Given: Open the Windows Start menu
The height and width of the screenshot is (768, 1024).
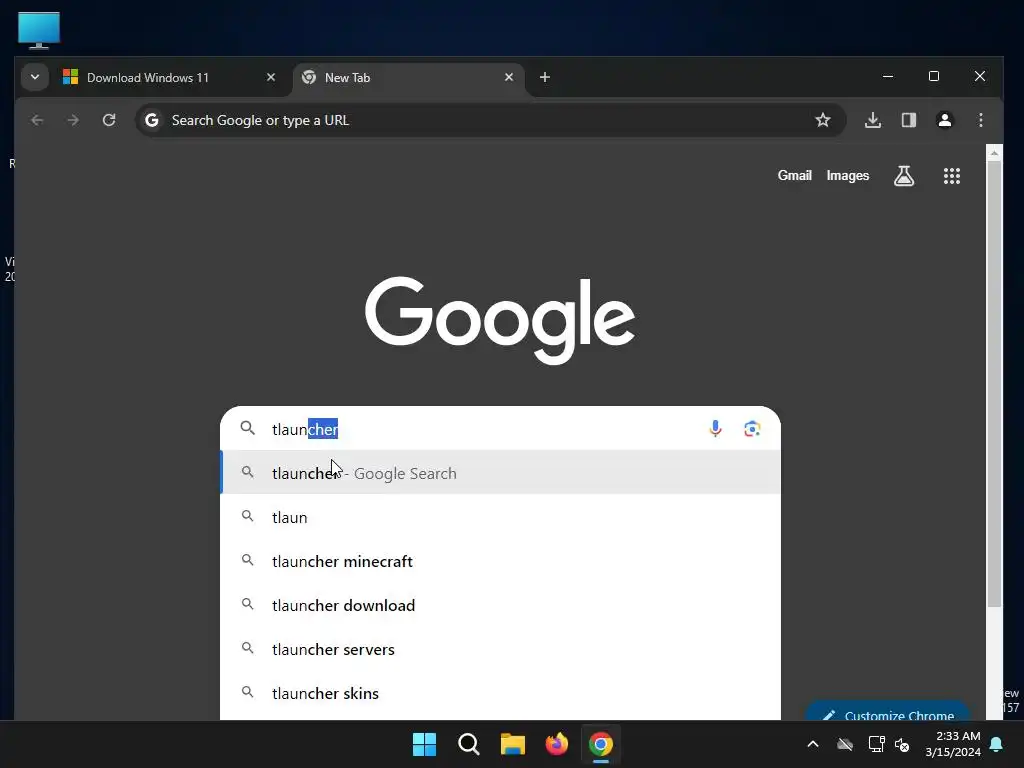Looking at the screenshot, I should (x=424, y=744).
